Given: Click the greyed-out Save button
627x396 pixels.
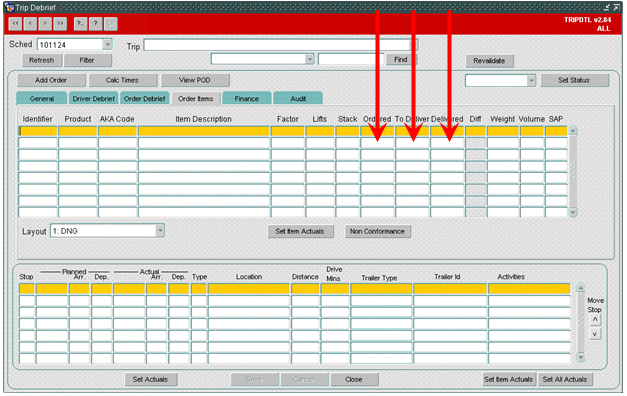Looking at the screenshot, I should 254,379.
